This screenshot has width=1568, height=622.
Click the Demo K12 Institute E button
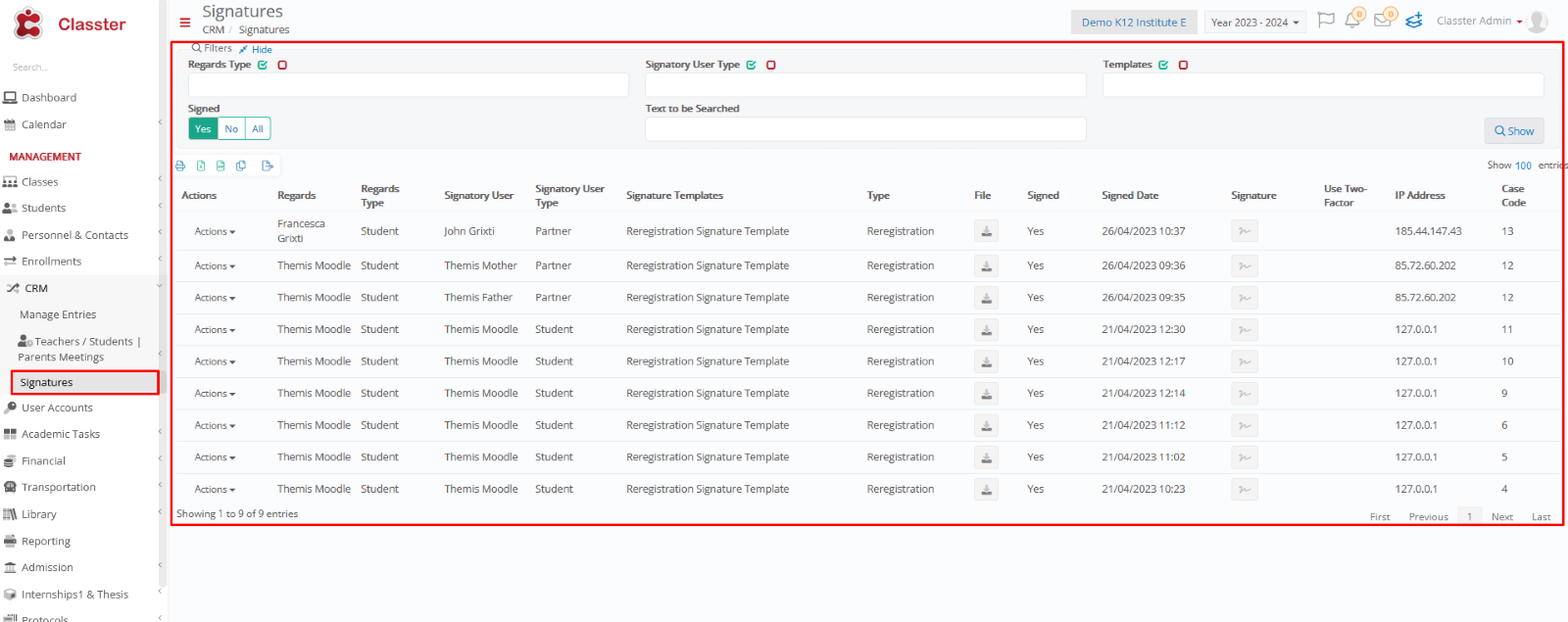point(1134,23)
